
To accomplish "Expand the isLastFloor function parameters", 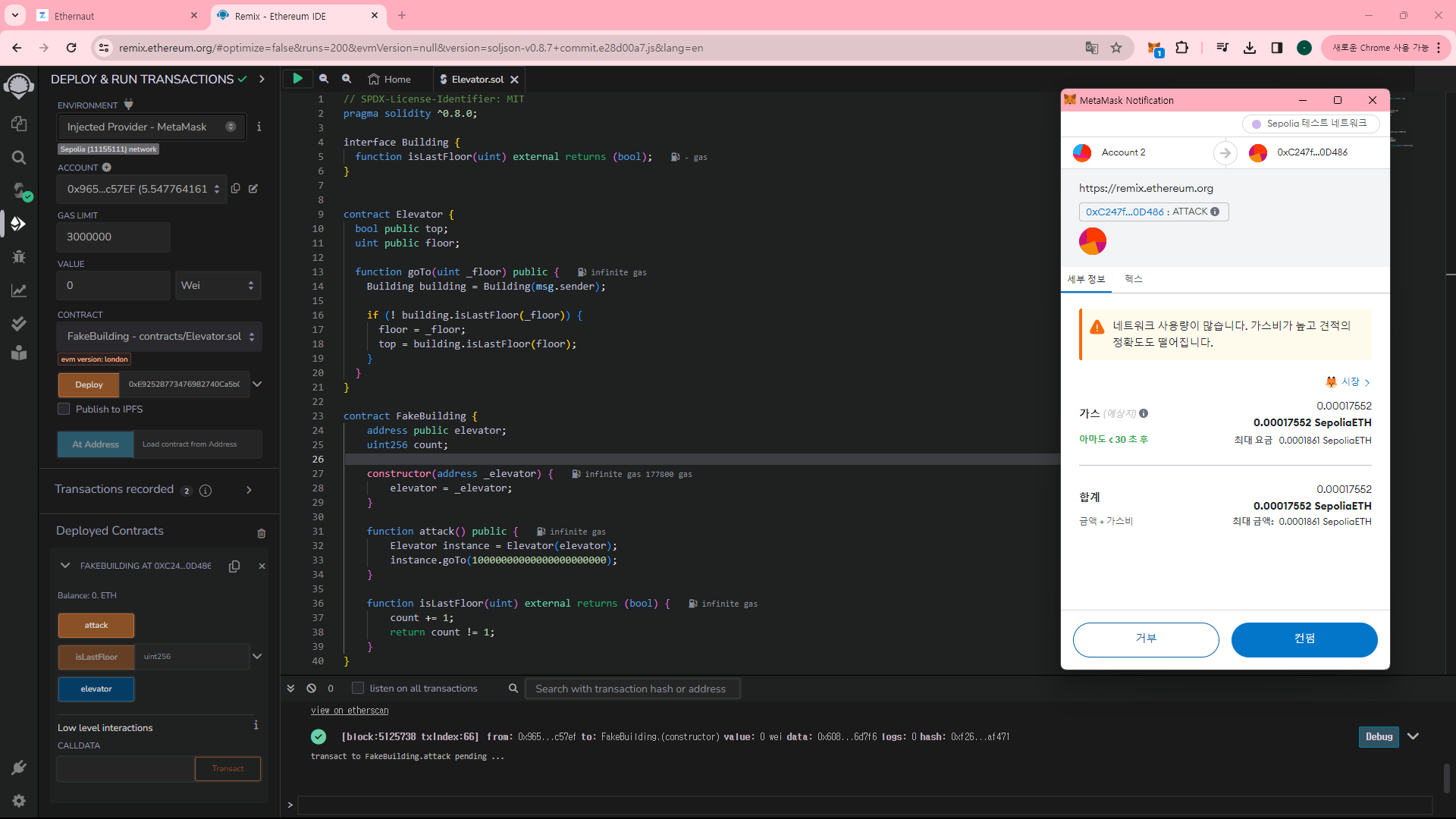I will (257, 656).
